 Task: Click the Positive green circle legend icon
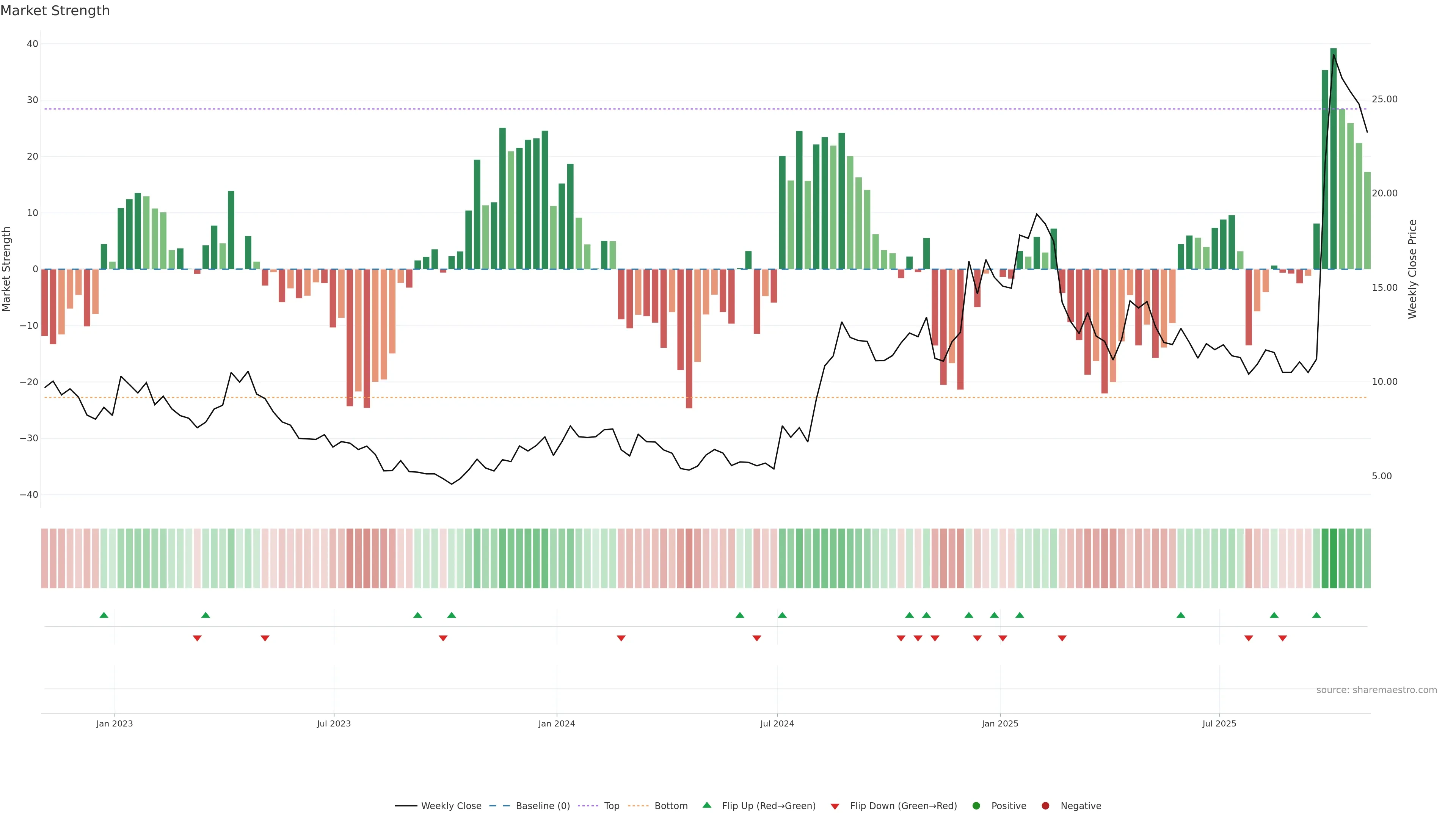(976, 806)
